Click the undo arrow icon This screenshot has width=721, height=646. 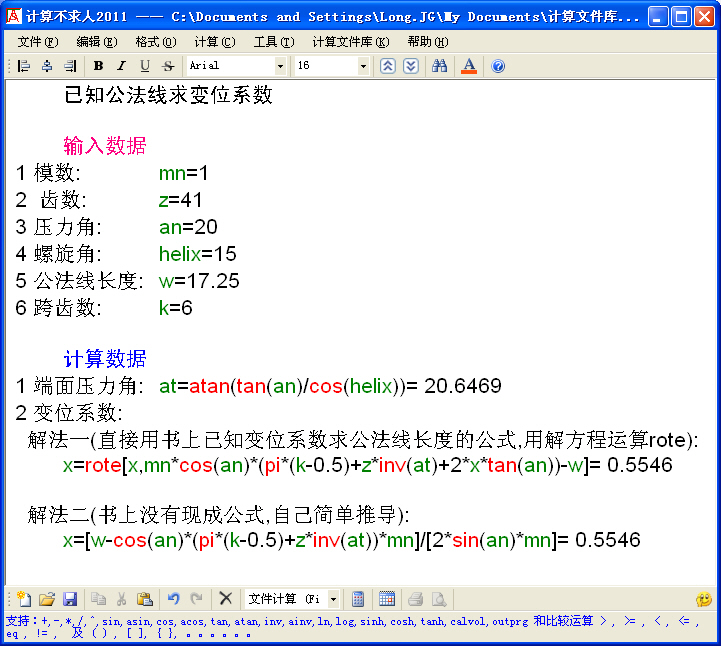coord(173,599)
